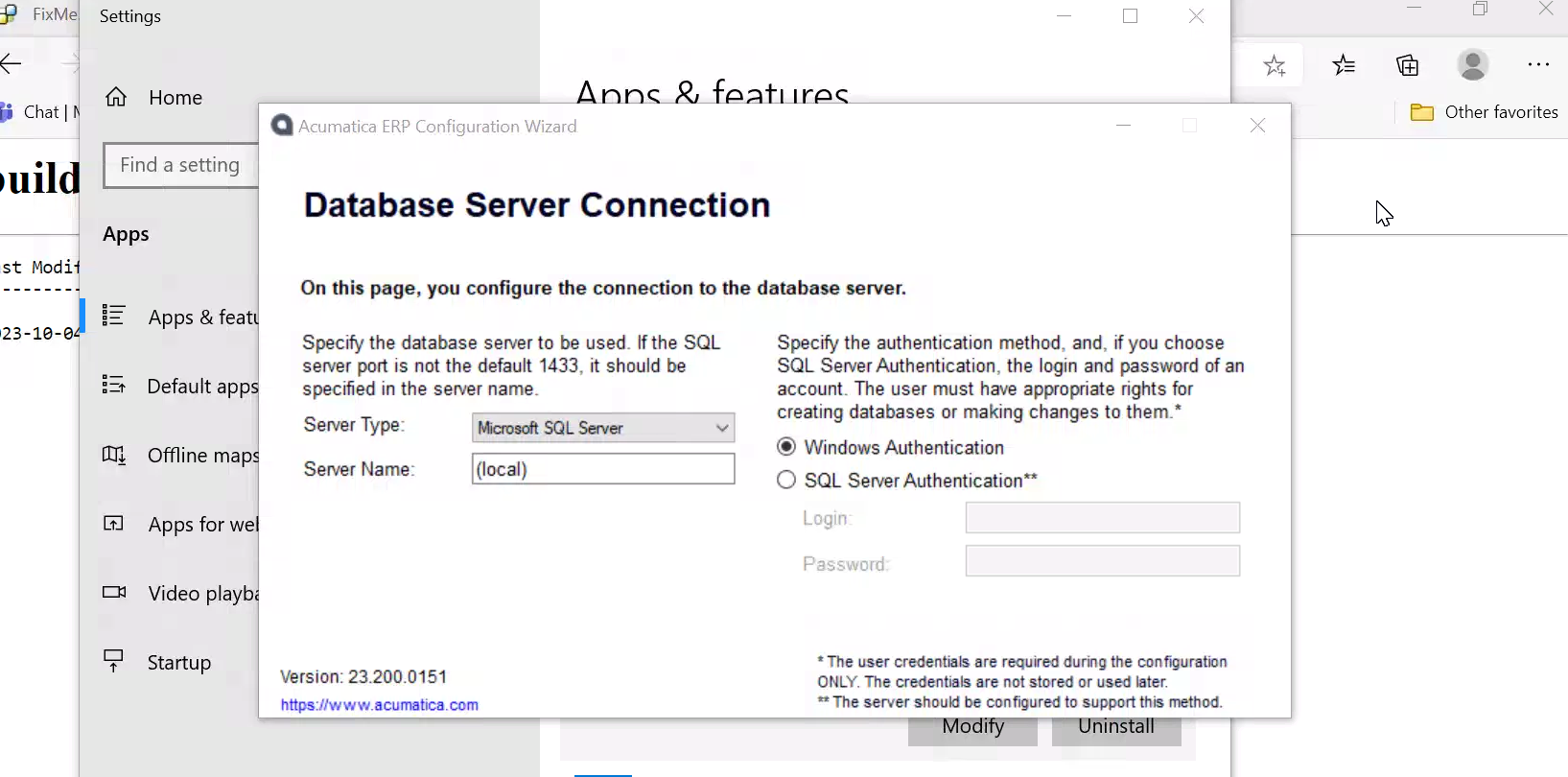This screenshot has width=1568, height=777.
Task: Open browser Collections icon
Action: click(x=1408, y=65)
